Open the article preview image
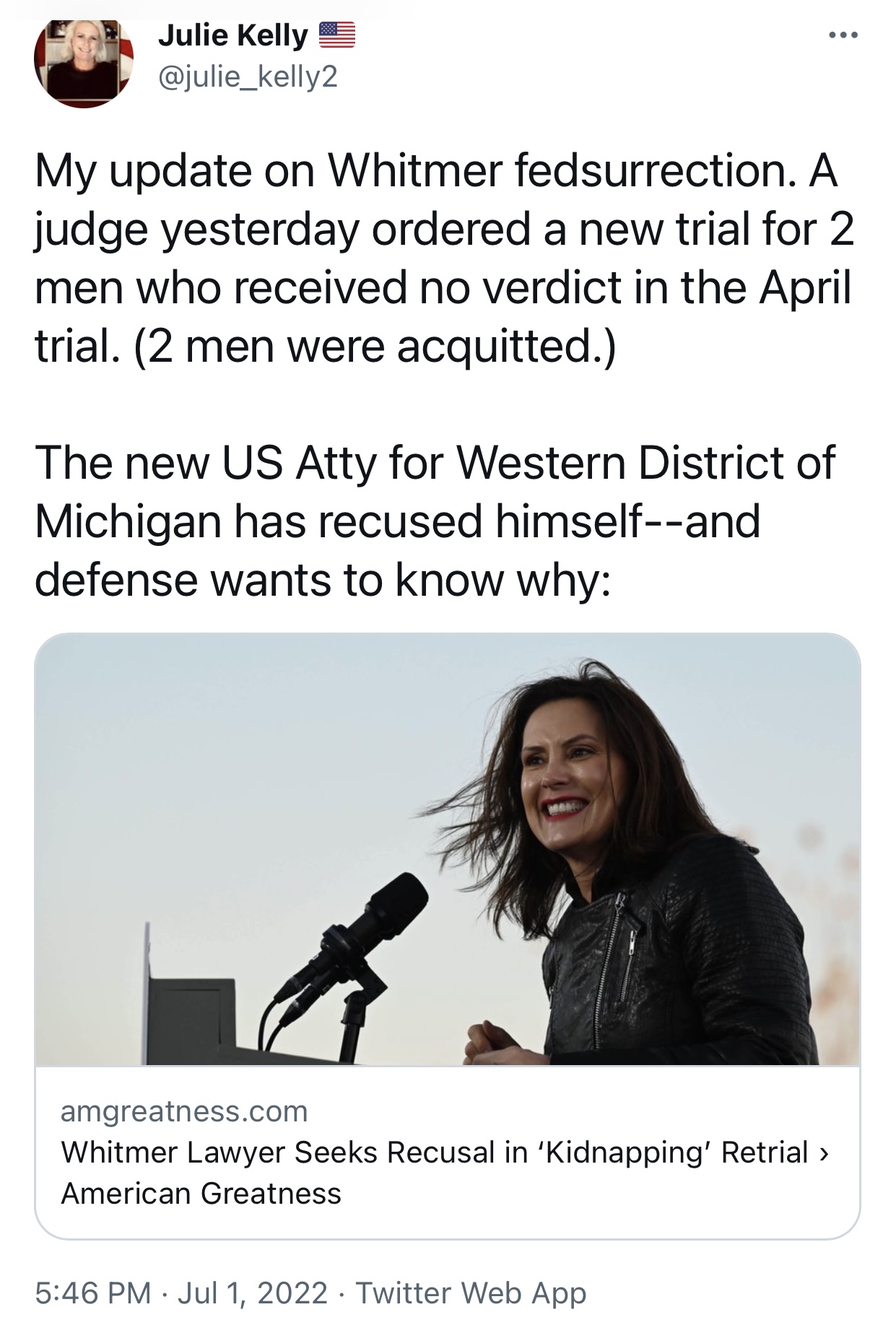Image resolution: width=896 pixels, height=1320 pixels. point(447,849)
